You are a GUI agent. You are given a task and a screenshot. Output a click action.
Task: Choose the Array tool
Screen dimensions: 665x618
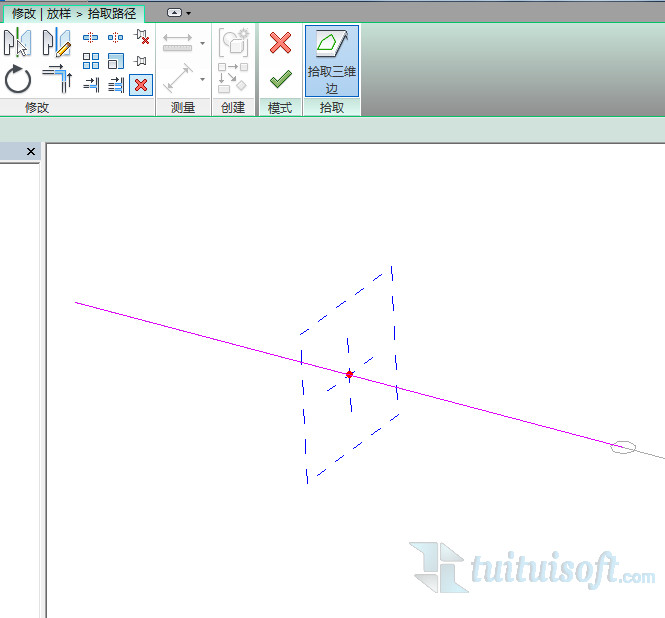(x=91, y=61)
